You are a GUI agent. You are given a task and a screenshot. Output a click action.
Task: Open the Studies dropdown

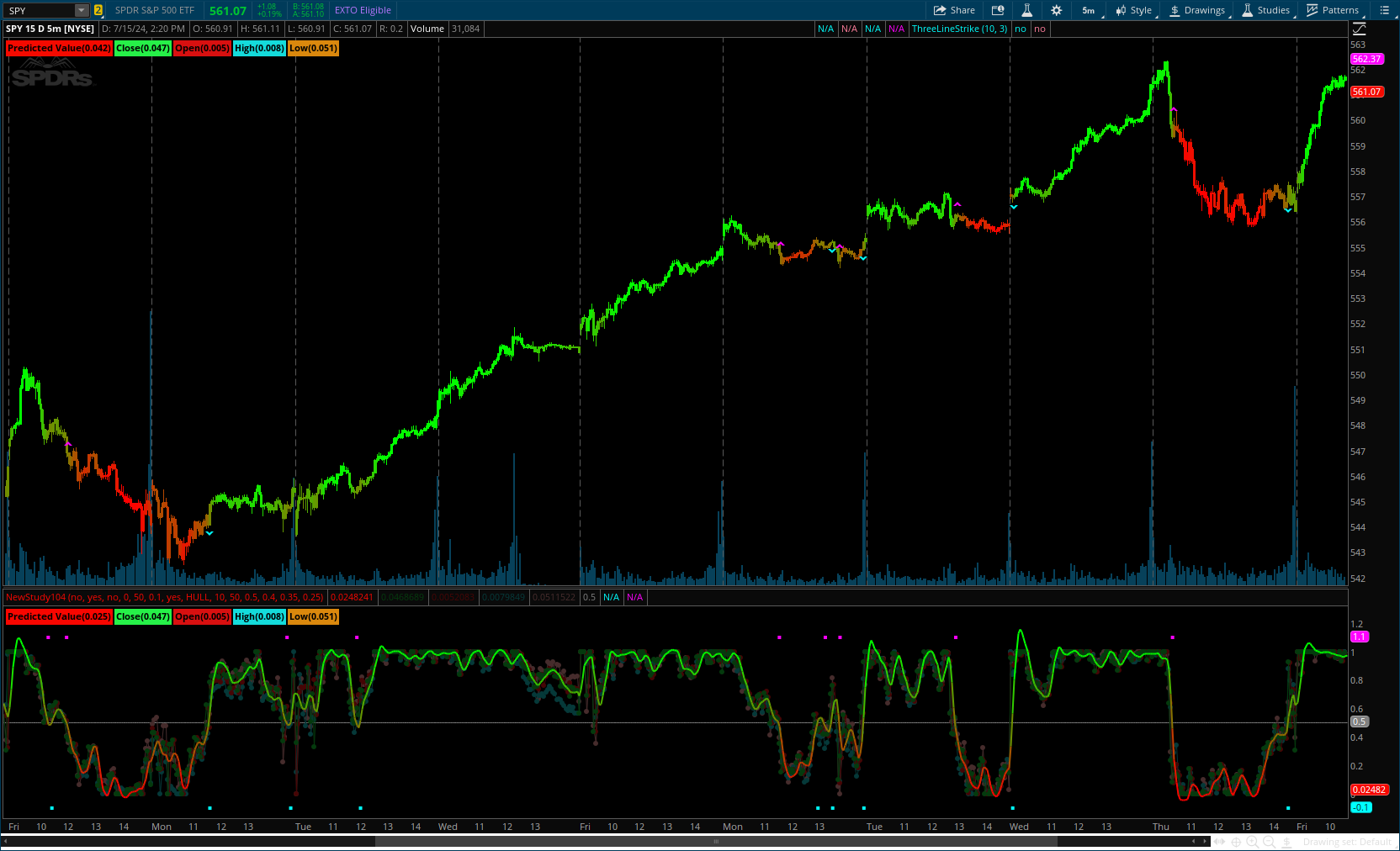1266,10
